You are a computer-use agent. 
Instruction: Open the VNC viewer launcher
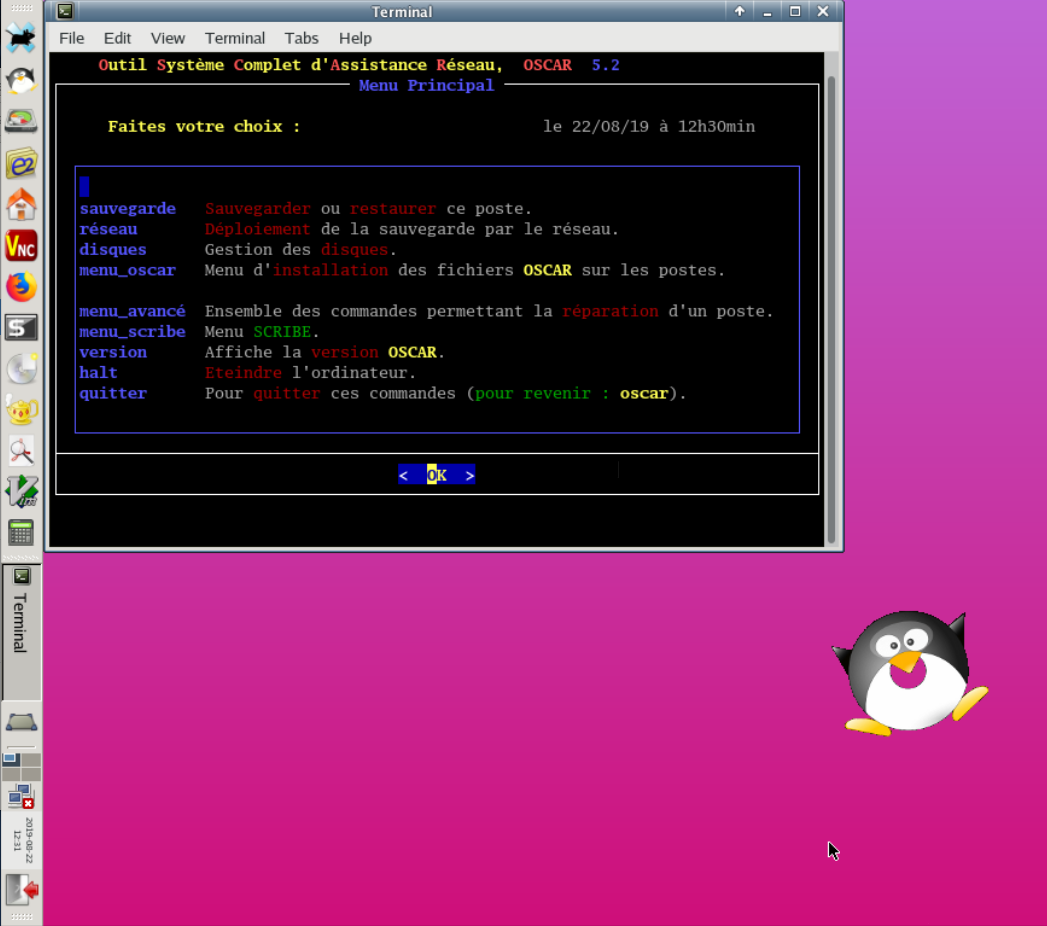[x=21, y=246]
